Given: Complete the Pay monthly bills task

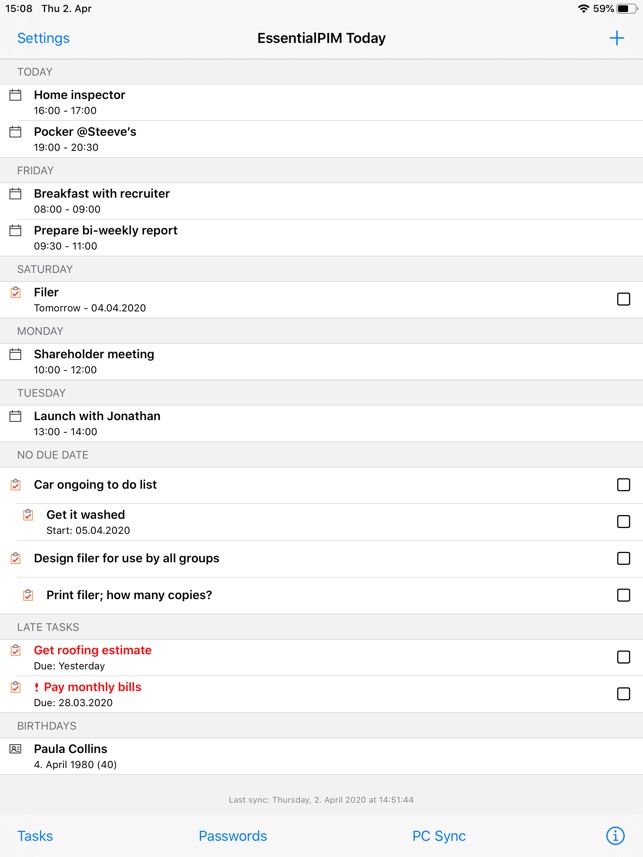Looking at the screenshot, I should coord(623,694).
